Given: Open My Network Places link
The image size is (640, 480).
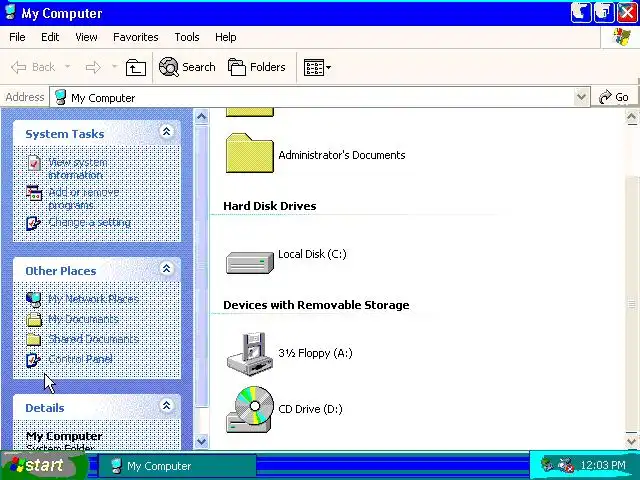Looking at the screenshot, I should (x=93, y=299).
